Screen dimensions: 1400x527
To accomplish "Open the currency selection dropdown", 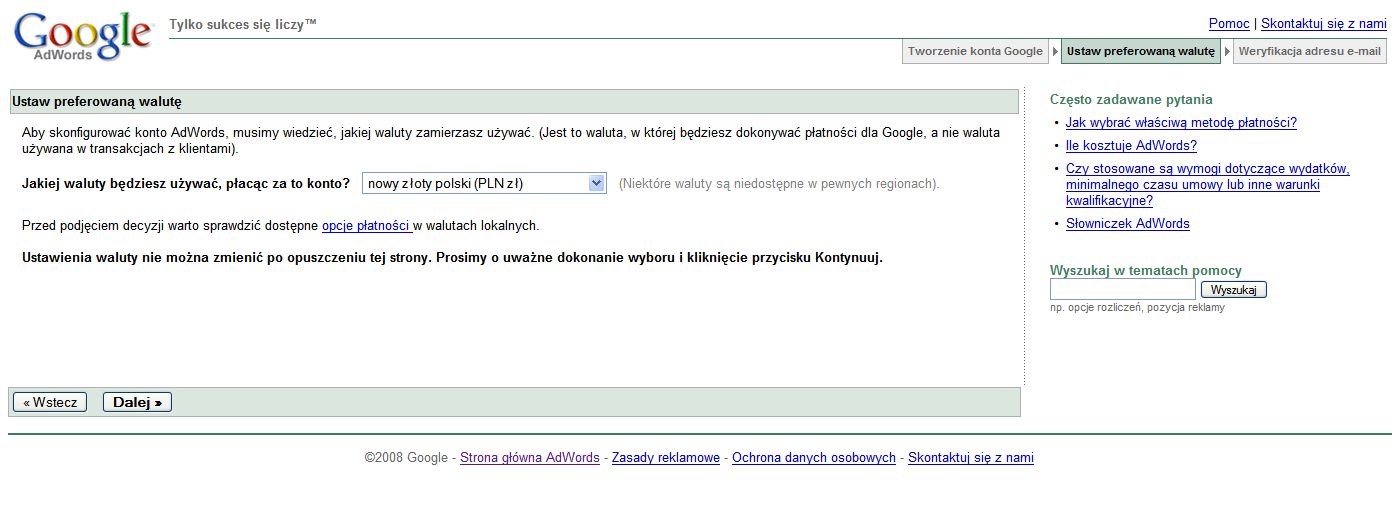I will click(484, 183).
